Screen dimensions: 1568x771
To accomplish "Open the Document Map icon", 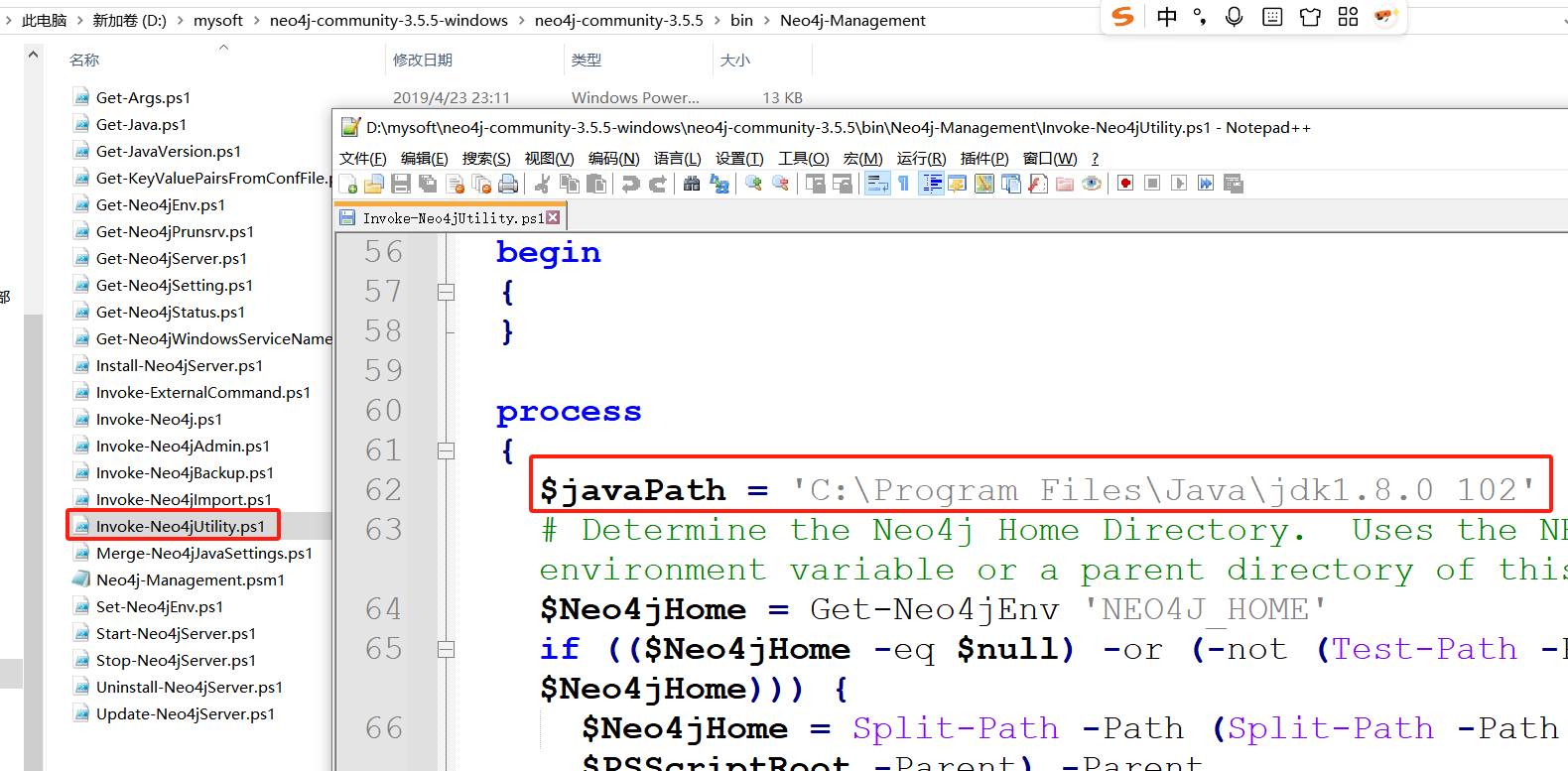I will (983, 184).
